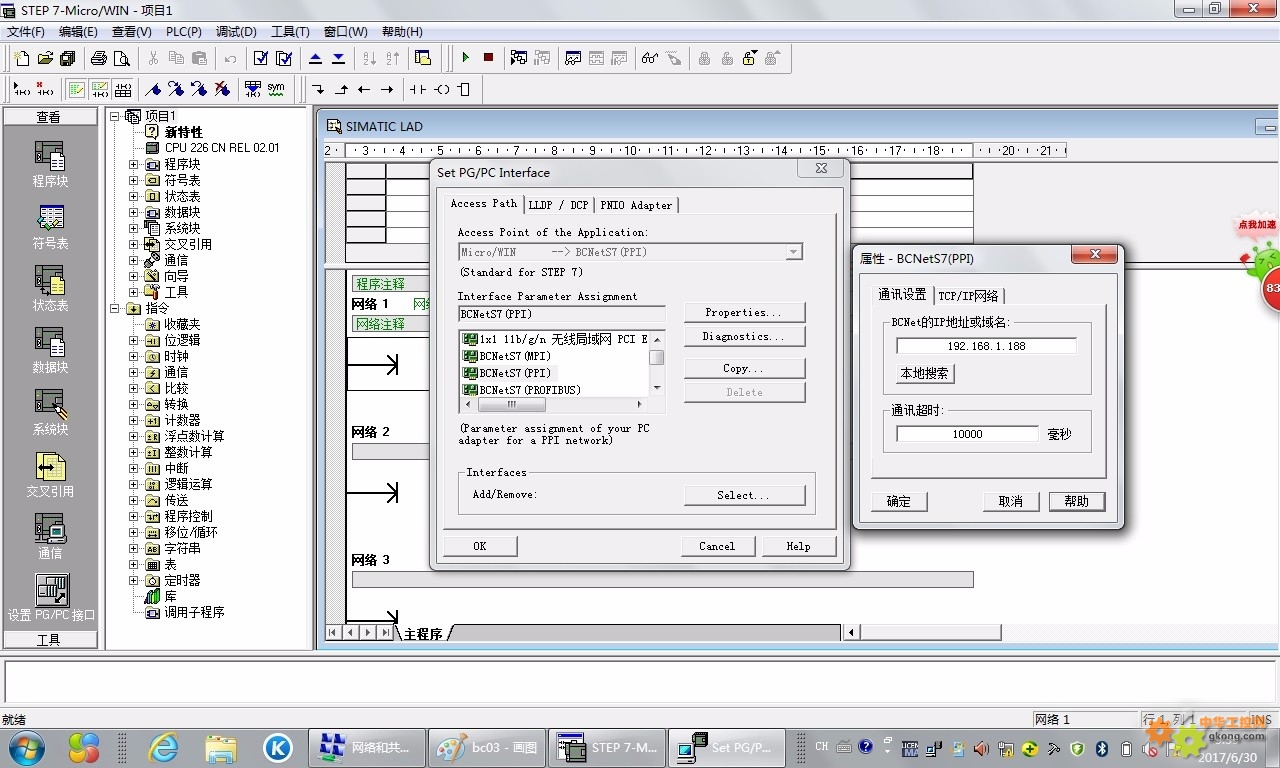Image resolution: width=1280 pixels, height=768 pixels.
Task: Click the line-right arrow ladder icon
Action: click(x=387, y=89)
